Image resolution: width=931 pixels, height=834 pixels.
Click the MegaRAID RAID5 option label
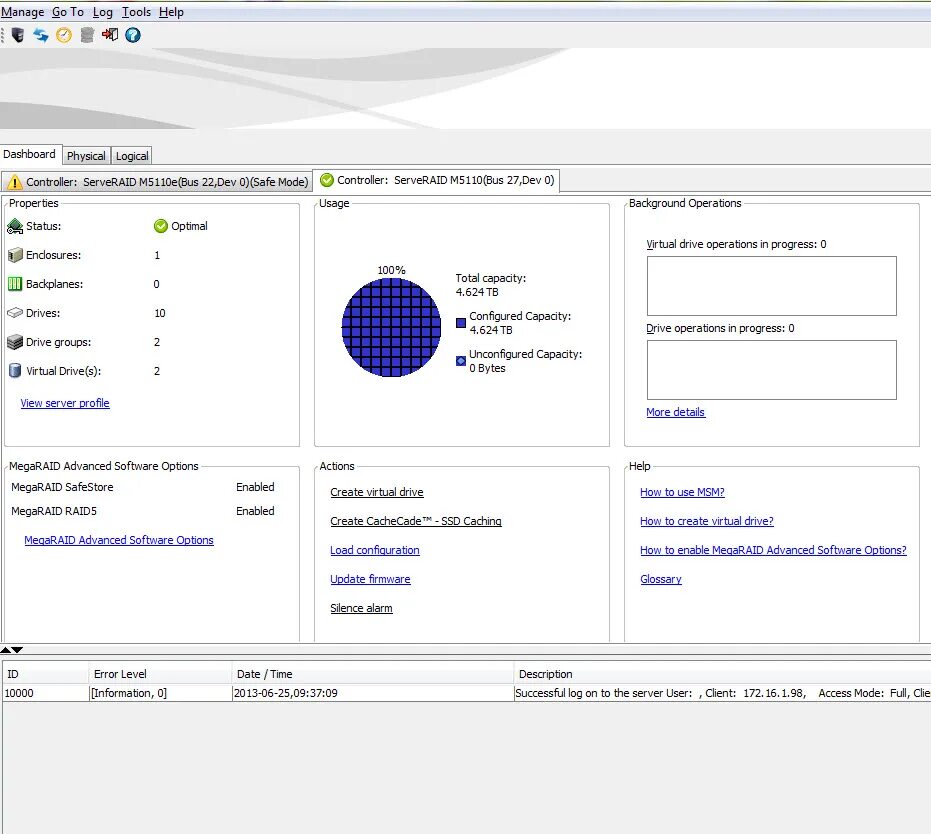pyautogui.click(x=54, y=511)
